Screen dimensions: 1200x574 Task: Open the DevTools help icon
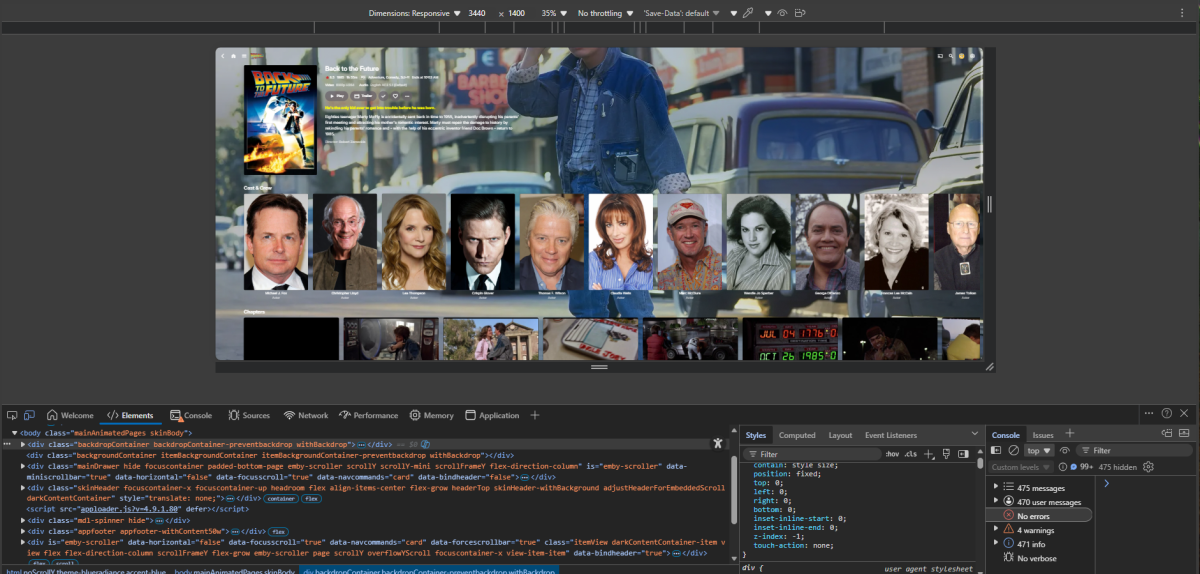[x=1166, y=413]
